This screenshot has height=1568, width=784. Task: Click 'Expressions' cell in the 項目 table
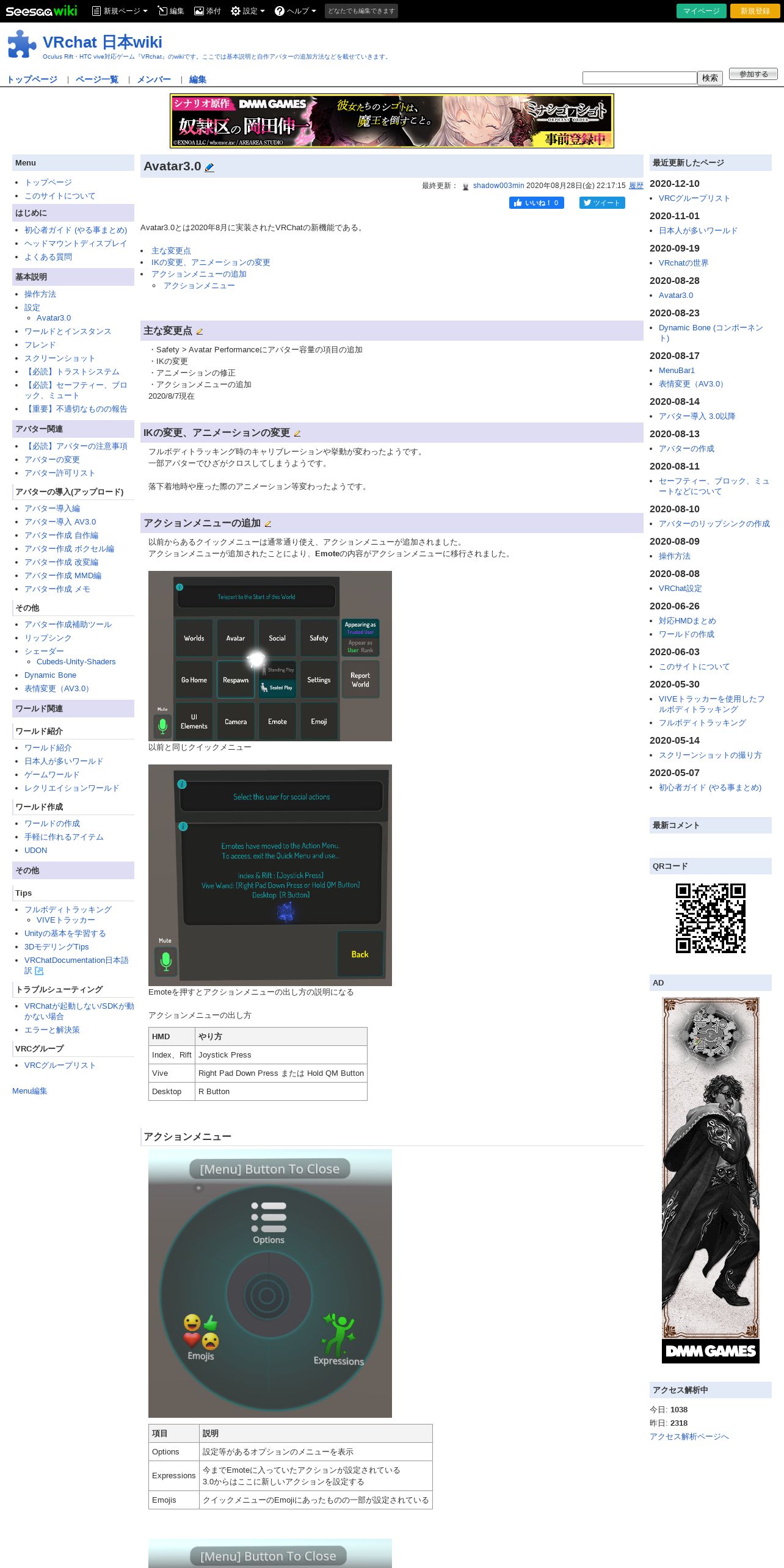[174, 1476]
